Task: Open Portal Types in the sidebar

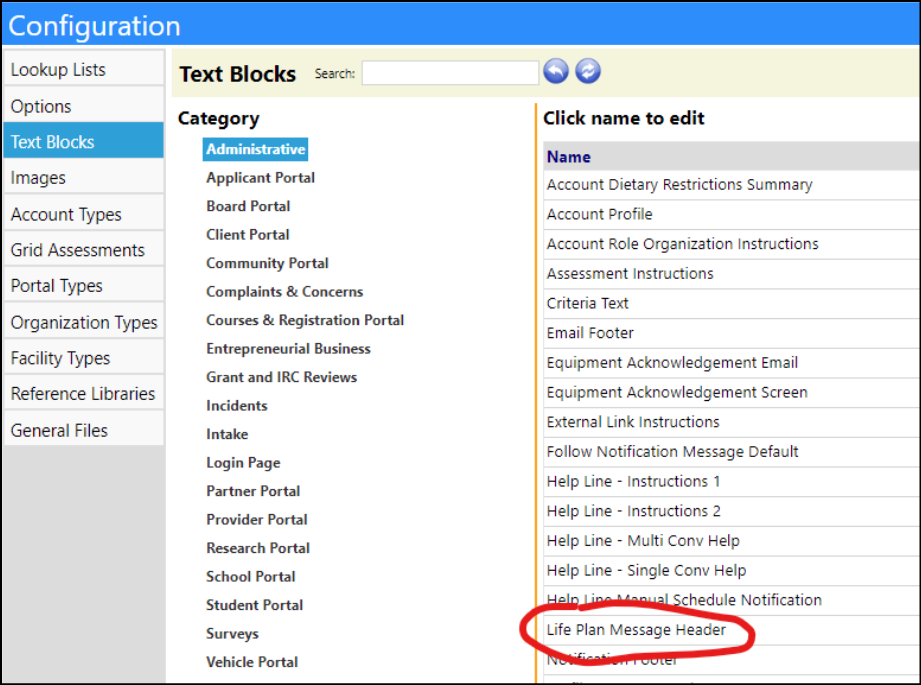Action: [83, 286]
